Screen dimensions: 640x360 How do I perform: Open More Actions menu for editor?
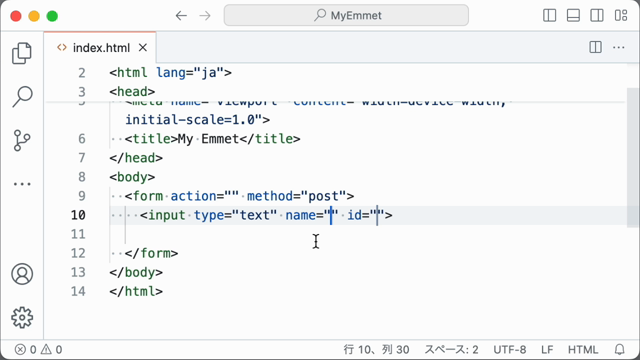619,47
